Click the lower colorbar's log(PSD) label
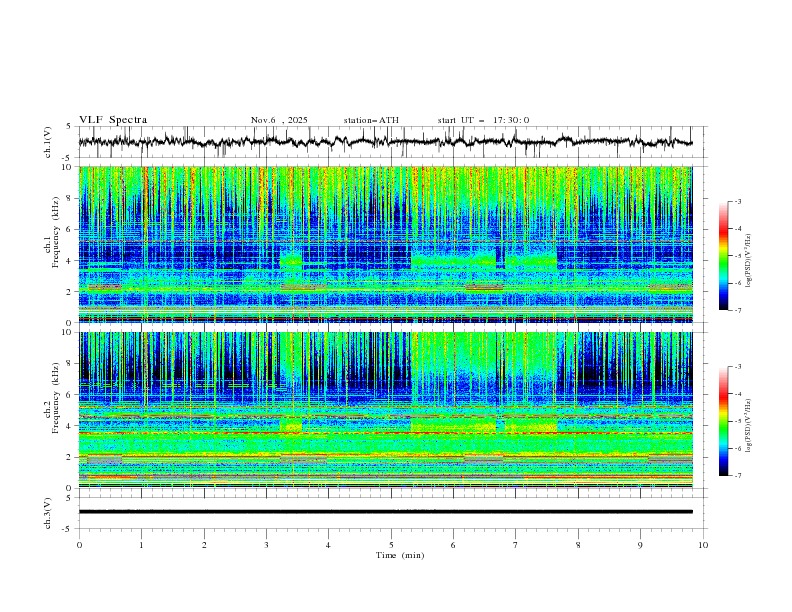 (749, 426)
